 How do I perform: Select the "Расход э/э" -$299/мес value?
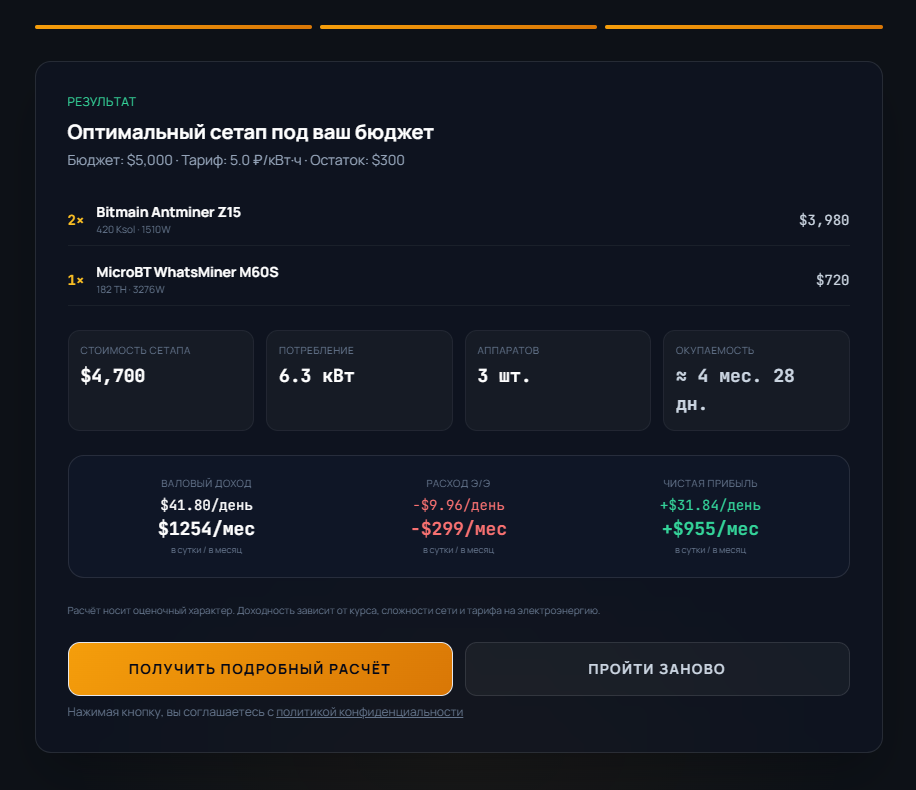pyautogui.click(x=458, y=529)
